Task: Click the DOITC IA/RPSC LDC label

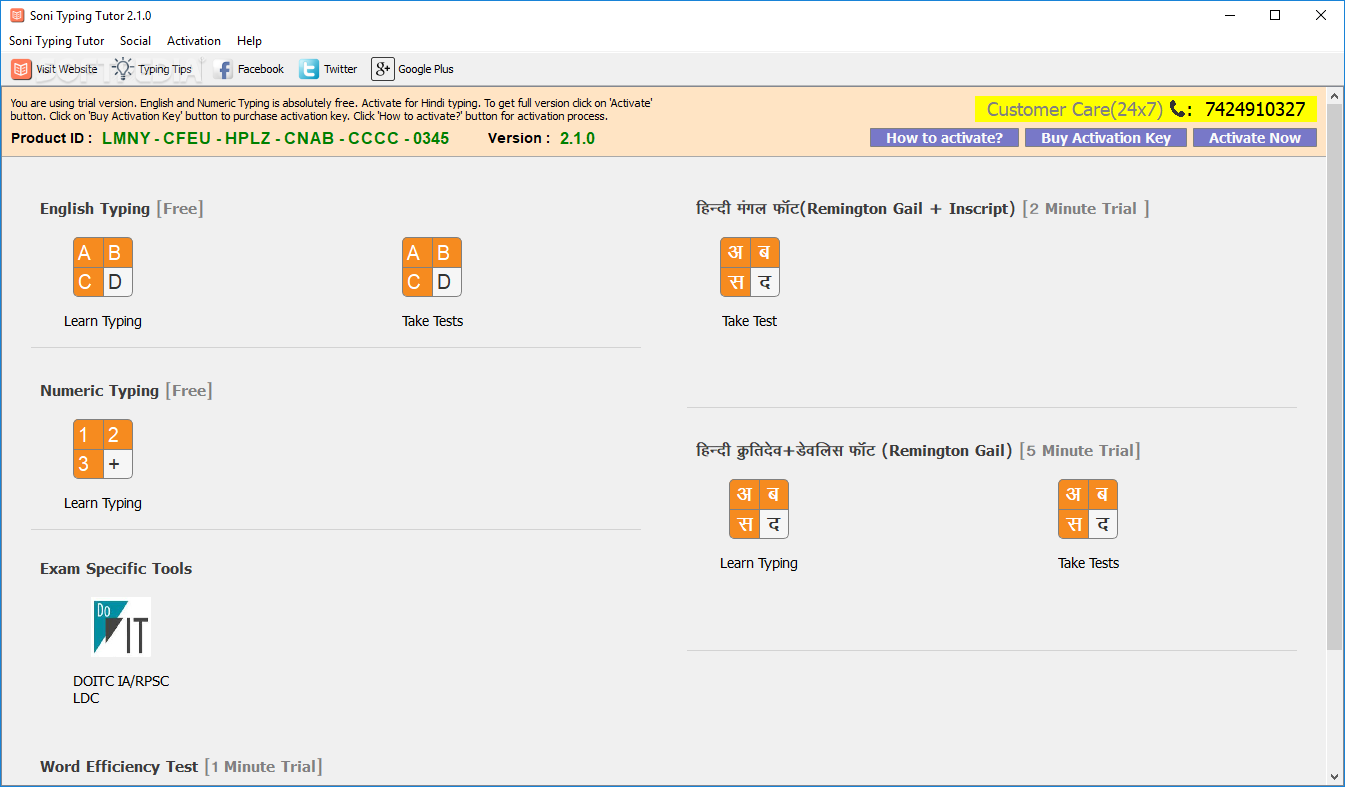Action: 121,689
